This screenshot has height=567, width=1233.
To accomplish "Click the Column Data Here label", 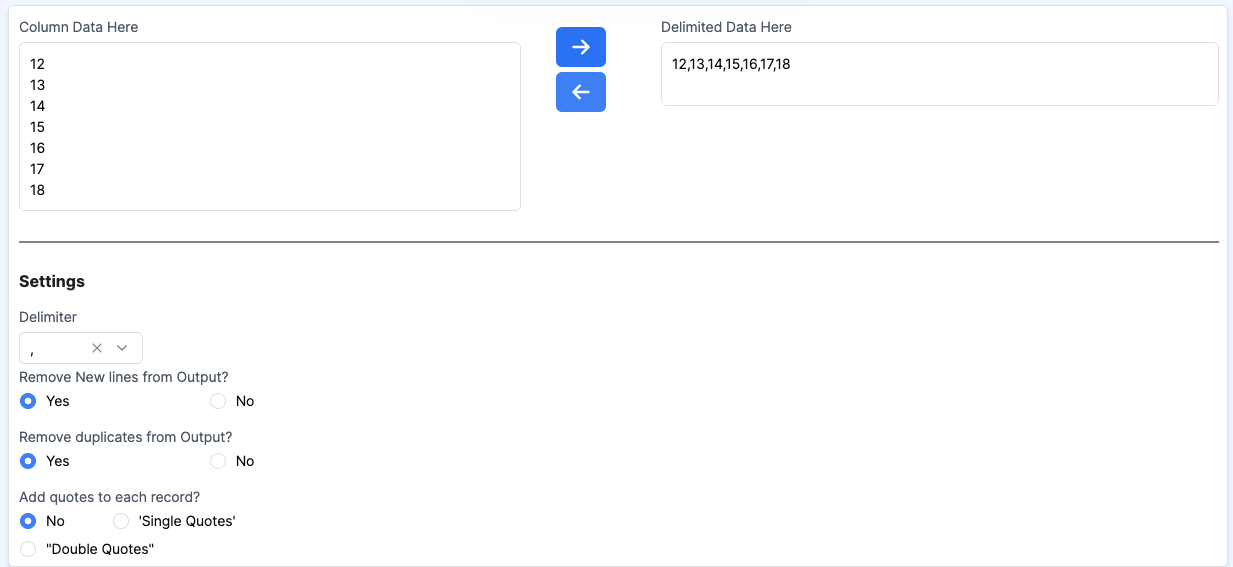I will (x=79, y=27).
